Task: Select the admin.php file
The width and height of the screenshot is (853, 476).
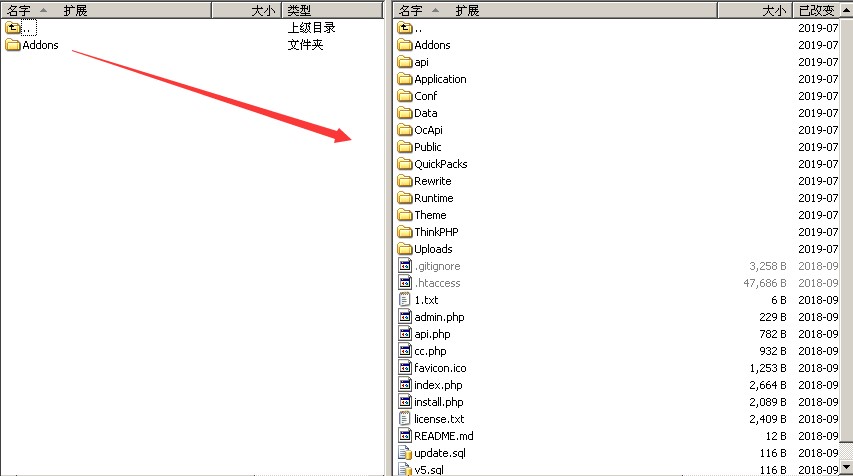Action: point(439,317)
